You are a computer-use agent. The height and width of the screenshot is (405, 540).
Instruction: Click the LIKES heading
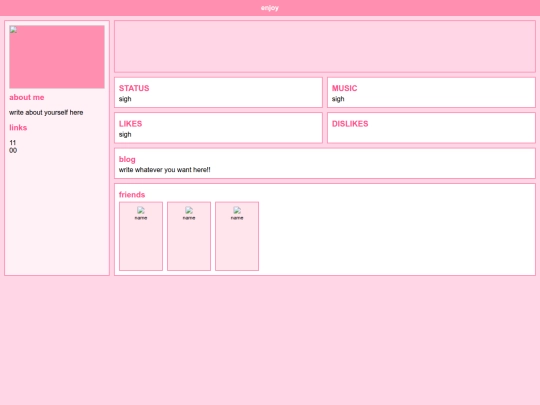131,124
